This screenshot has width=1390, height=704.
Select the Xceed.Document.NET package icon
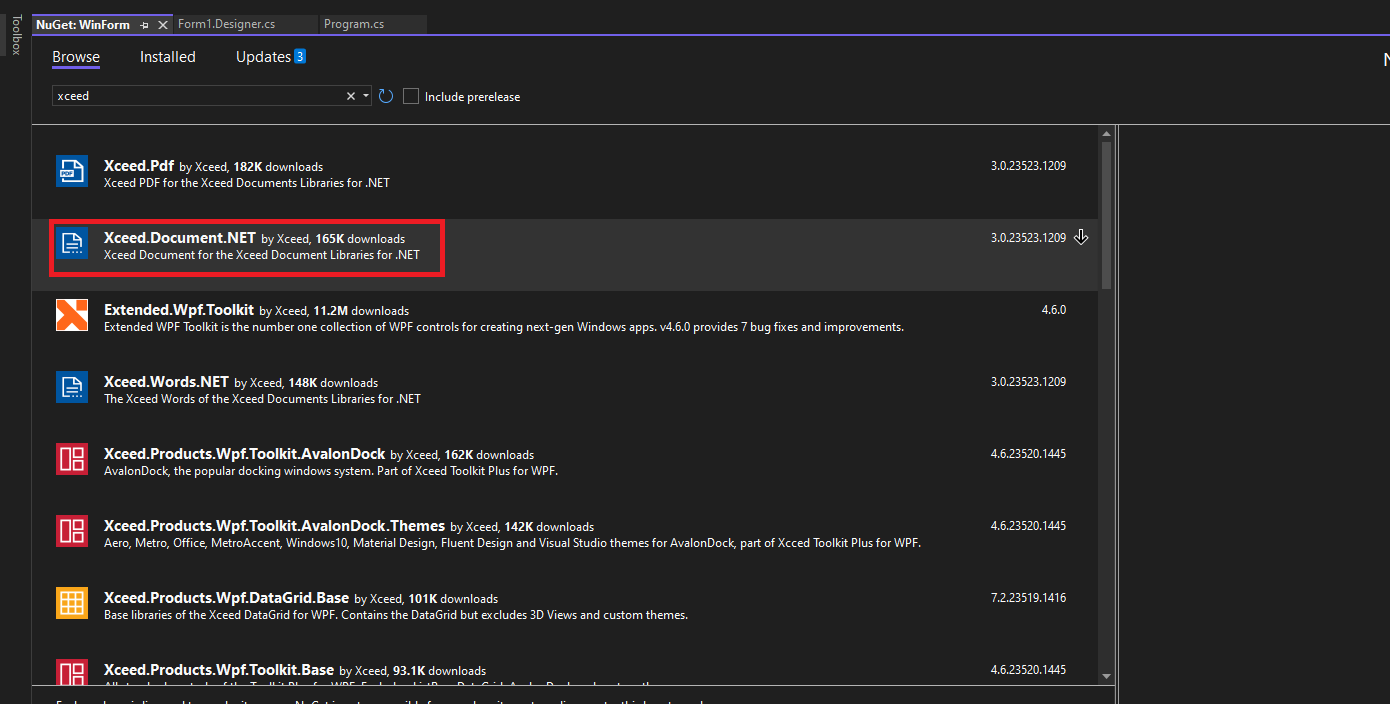point(71,243)
